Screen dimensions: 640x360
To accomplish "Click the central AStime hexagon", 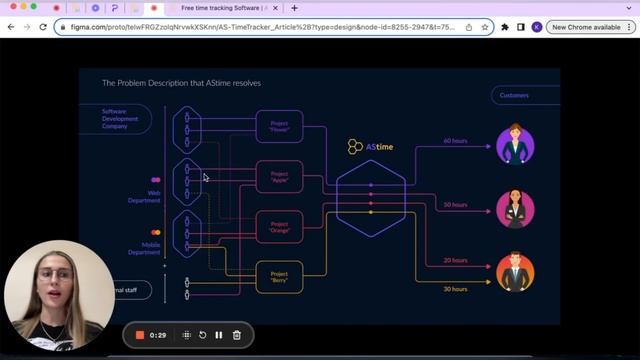I will click(x=371, y=198).
